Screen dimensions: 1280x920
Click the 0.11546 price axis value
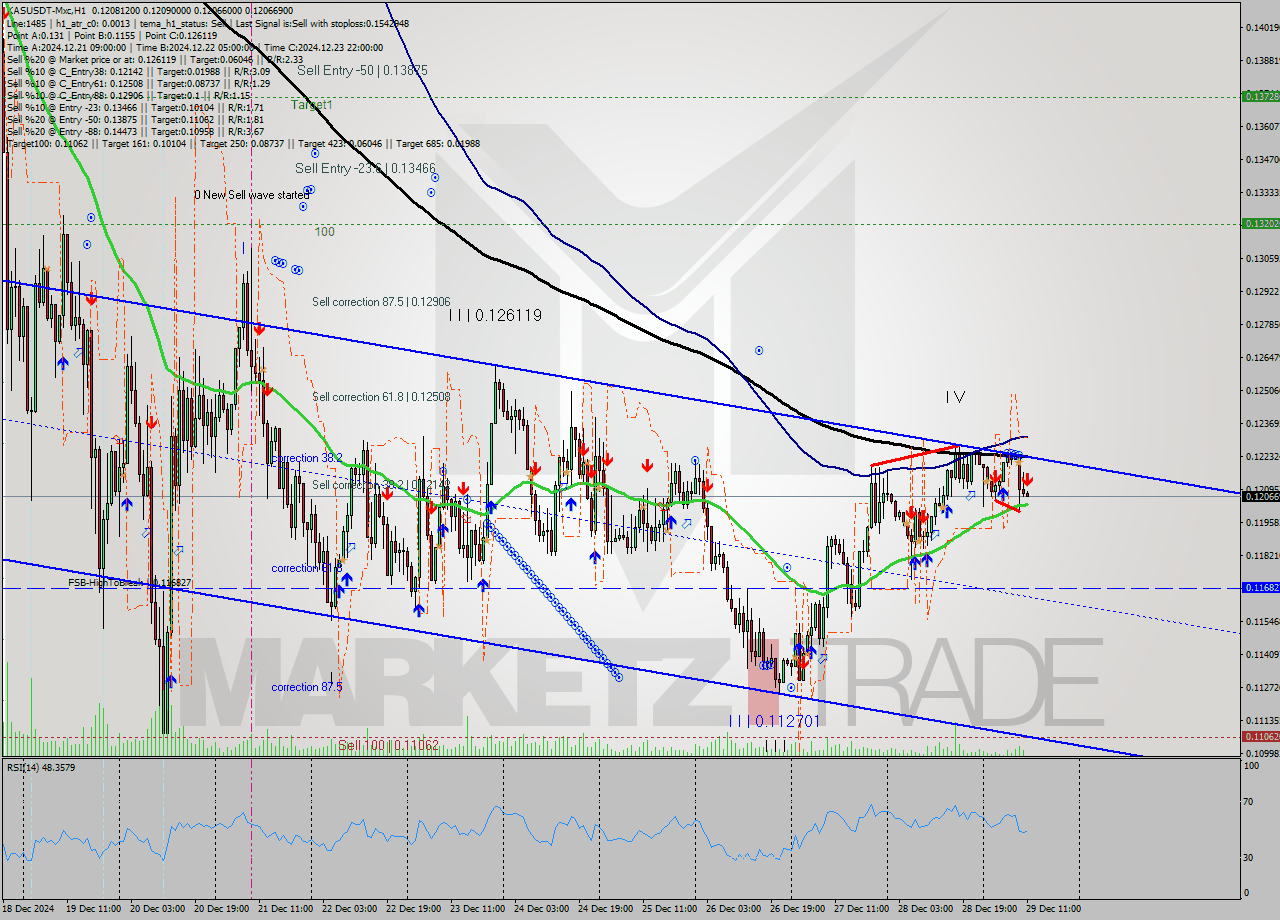point(1262,621)
